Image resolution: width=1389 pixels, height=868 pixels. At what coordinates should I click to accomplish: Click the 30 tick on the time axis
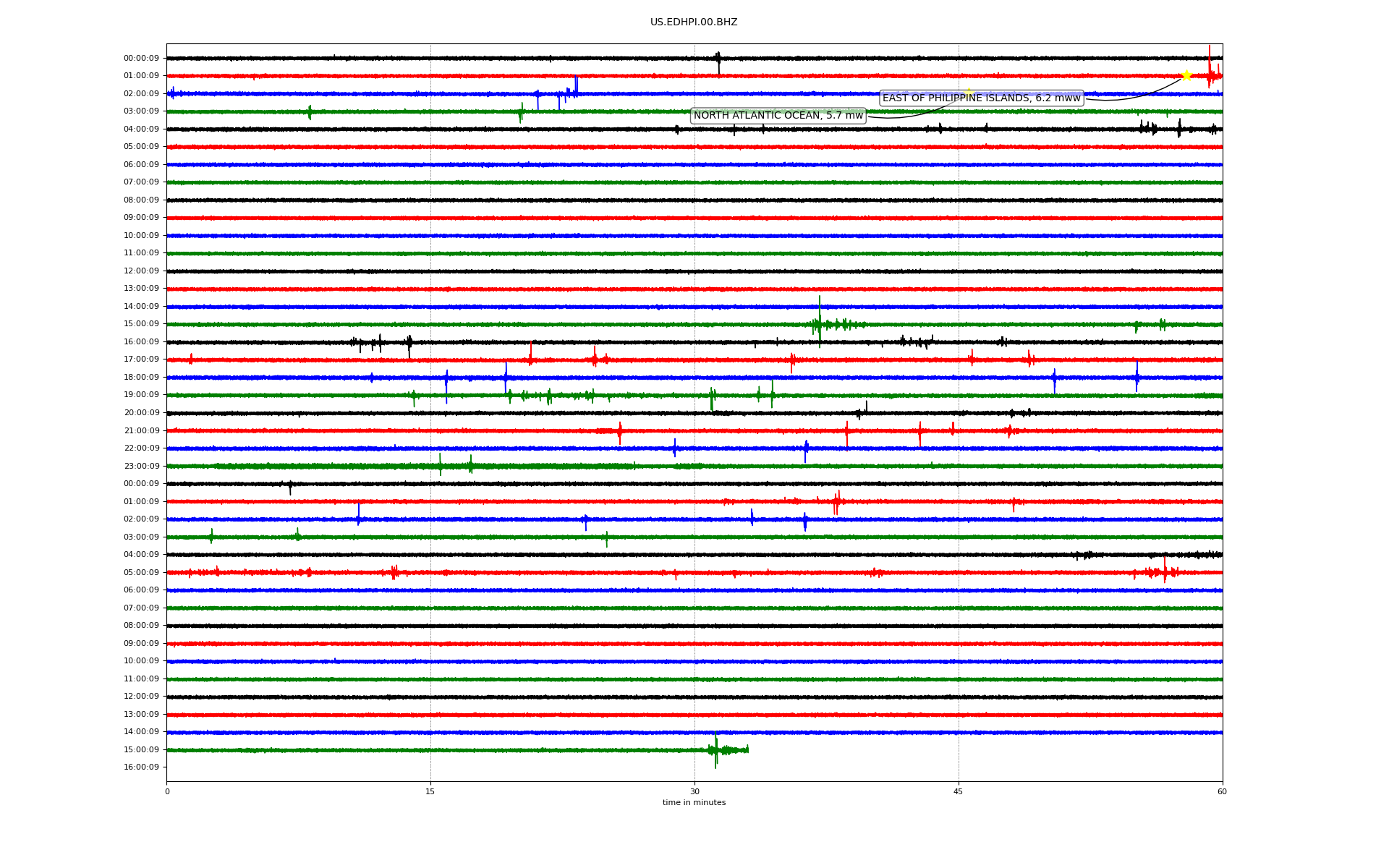[694, 791]
